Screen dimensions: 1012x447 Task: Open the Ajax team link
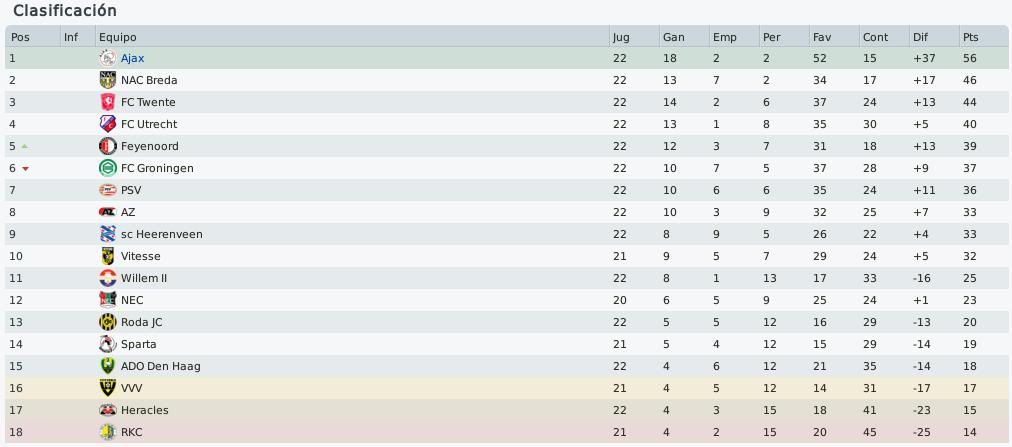[132, 58]
